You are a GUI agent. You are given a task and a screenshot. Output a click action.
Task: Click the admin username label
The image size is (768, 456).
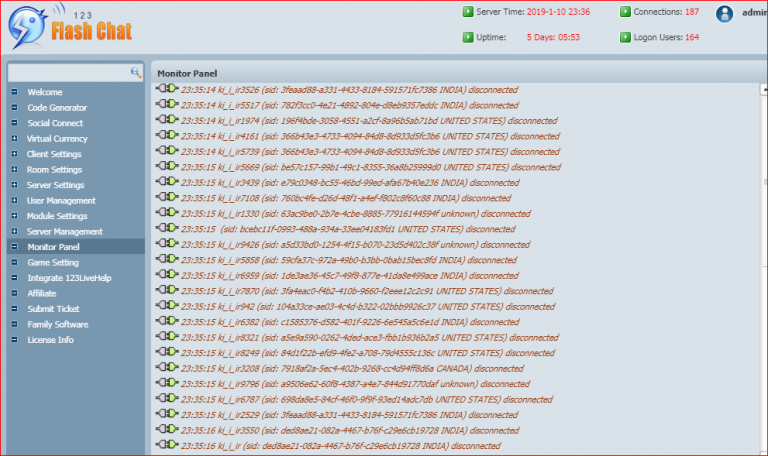[754, 13]
